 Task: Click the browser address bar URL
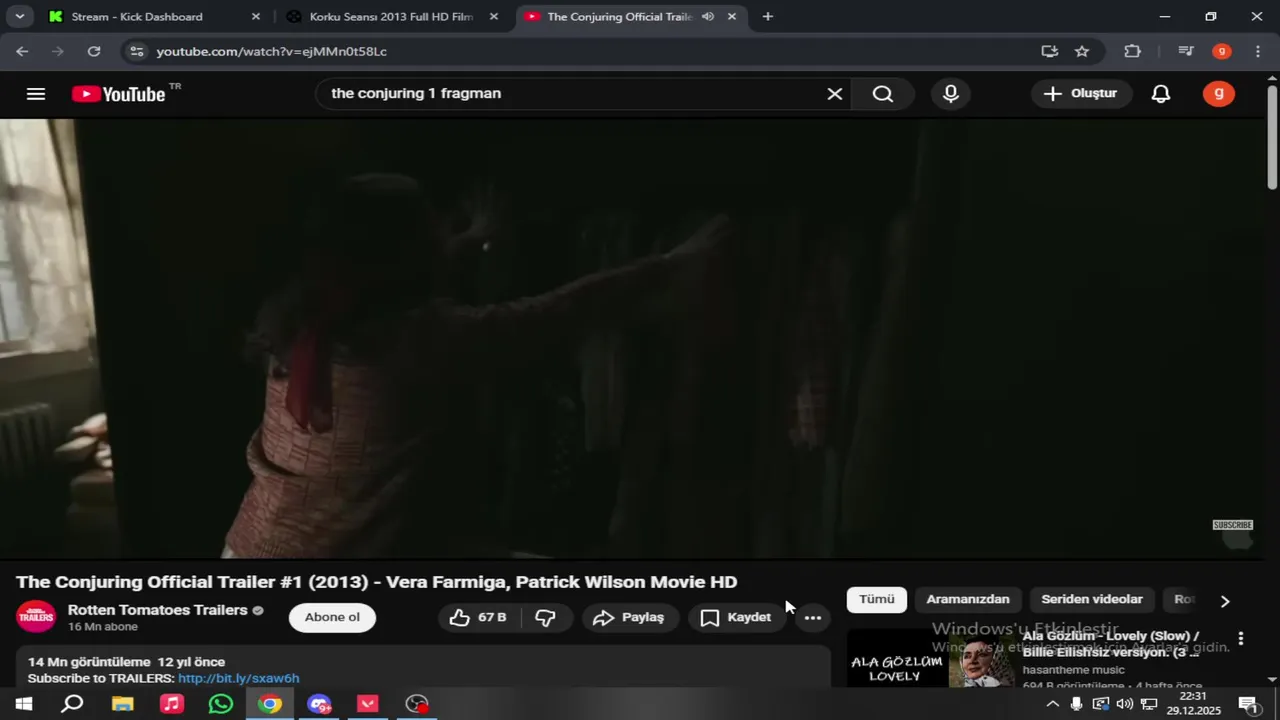271,51
